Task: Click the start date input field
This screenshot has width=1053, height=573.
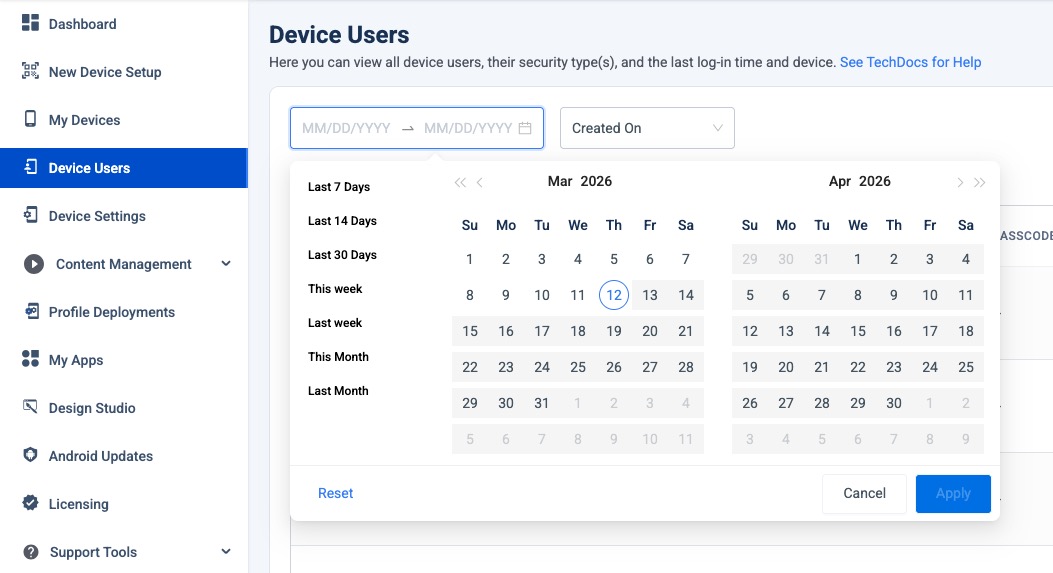Action: (x=346, y=128)
